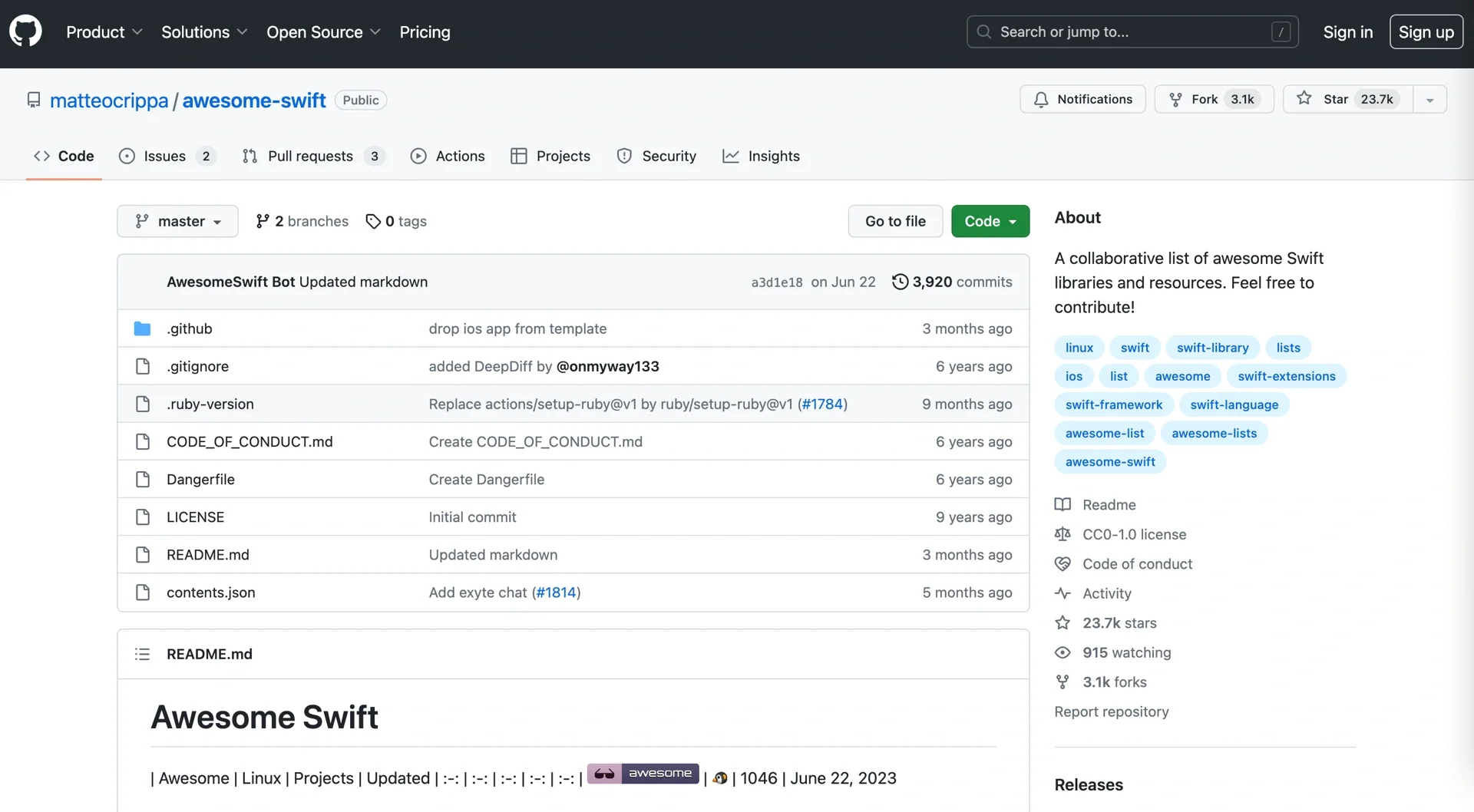Click the swift-extensions topic tag
Screen dimensions: 1474x812
[1286, 376]
